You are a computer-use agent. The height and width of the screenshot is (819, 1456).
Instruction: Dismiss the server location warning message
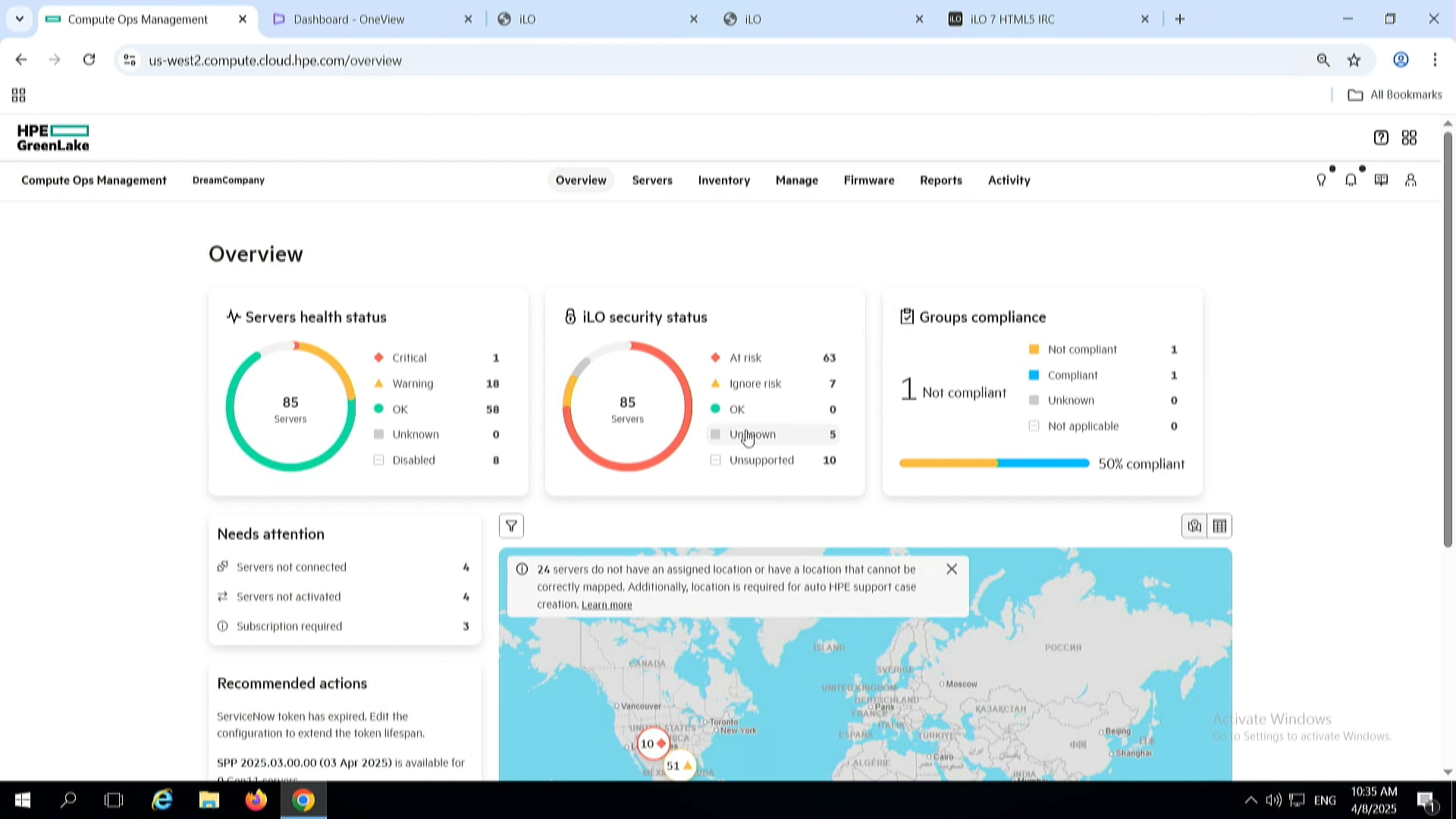(x=952, y=568)
